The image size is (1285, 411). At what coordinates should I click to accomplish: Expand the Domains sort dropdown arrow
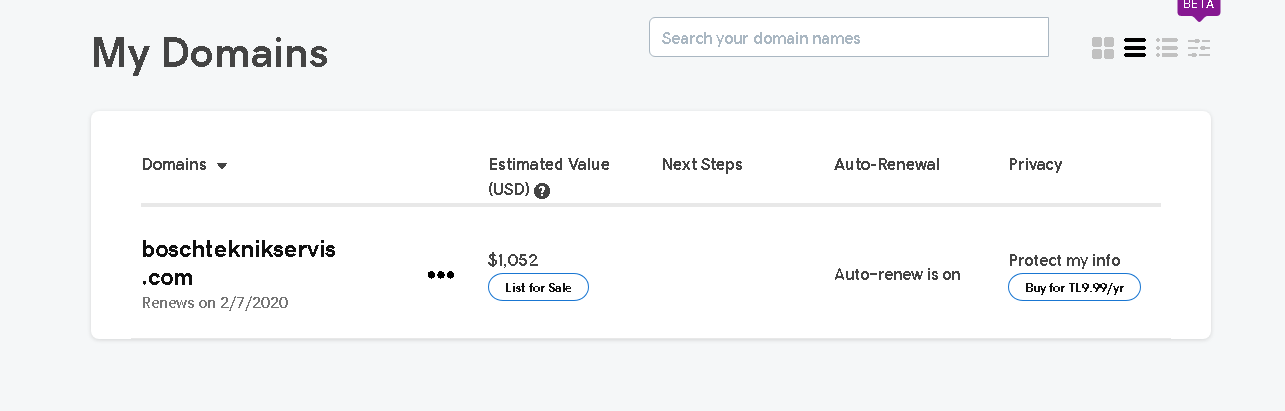coord(222,166)
